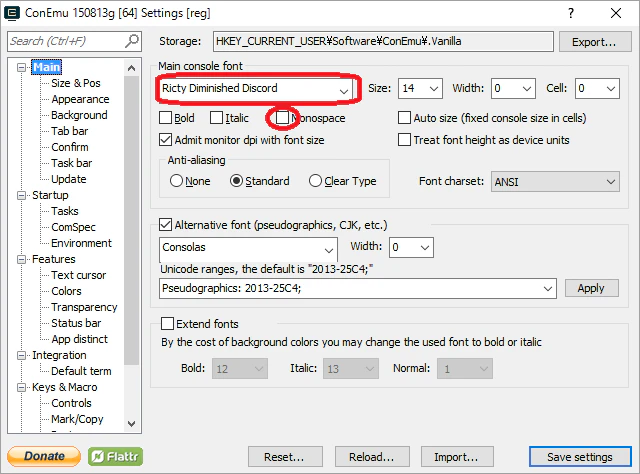This screenshot has height=474, width=640.
Task: Select Standard anti-aliasing radio
Action: pos(236,181)
